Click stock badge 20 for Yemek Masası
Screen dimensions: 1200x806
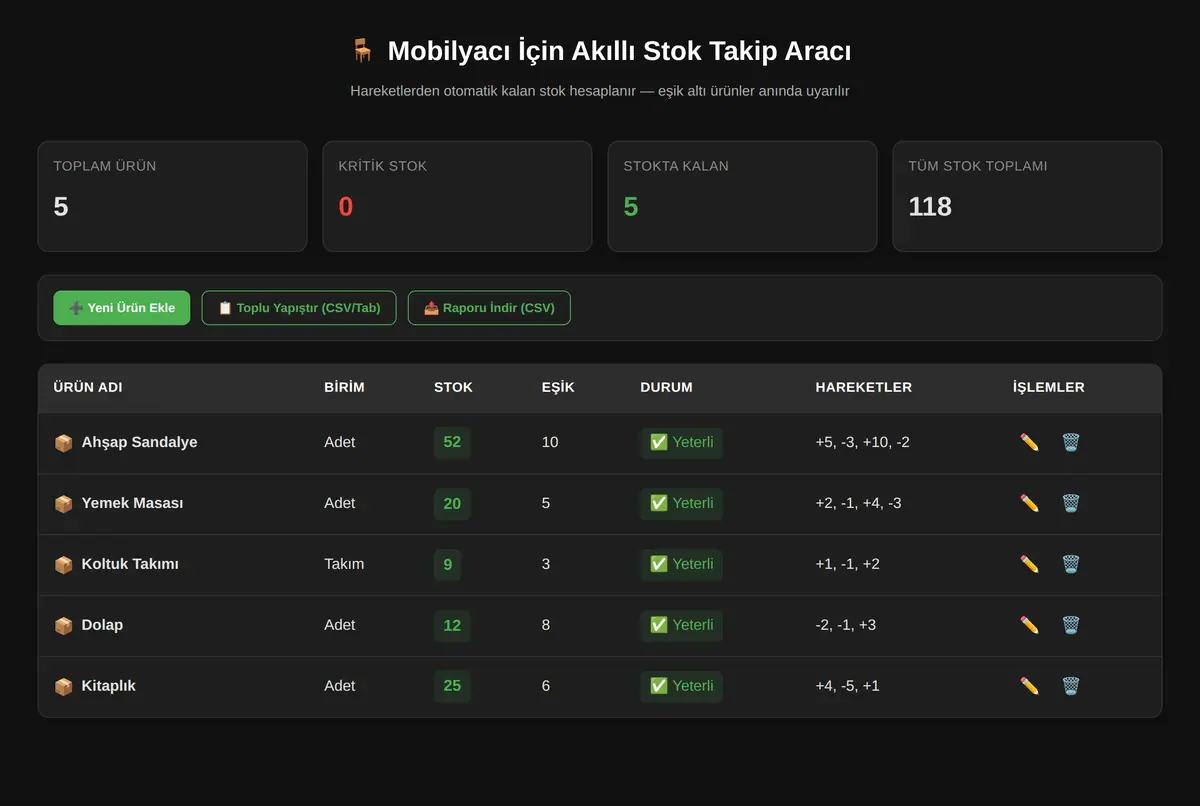(x=452, y=503)
